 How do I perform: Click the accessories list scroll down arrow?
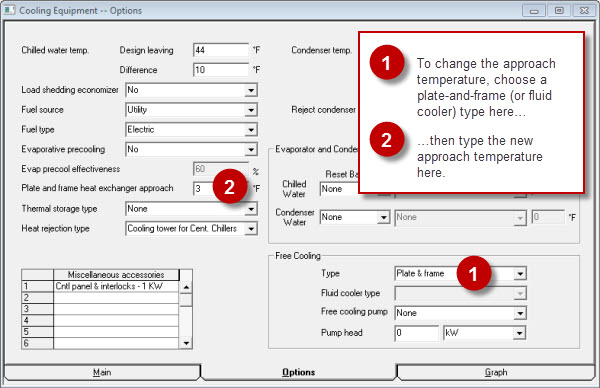(x=186, y=343)
